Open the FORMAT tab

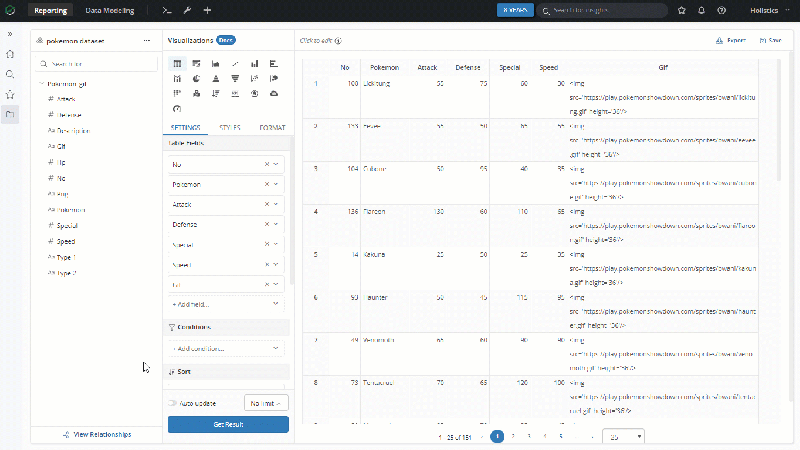(x=272, y=128)
